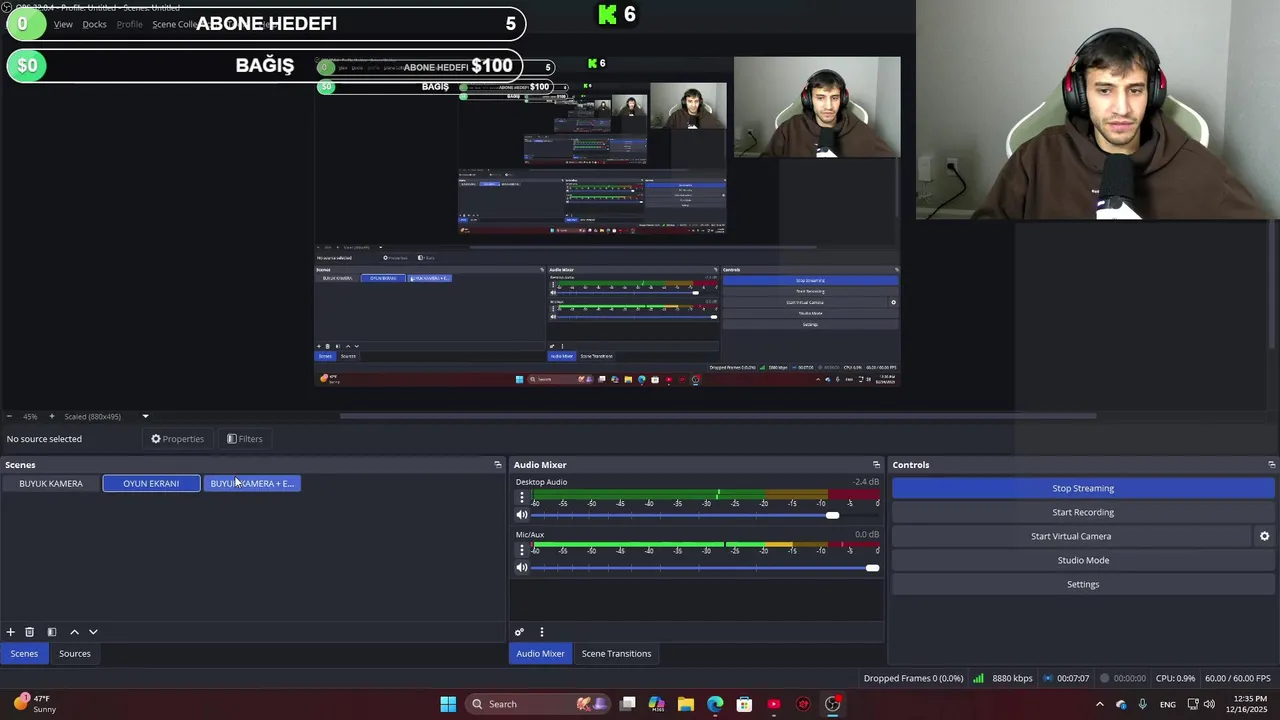Open Microsoft Store taskbar icon
The width and height of the screenshot is (1280, 720).
pyautogui.click(x=744, y=704)
